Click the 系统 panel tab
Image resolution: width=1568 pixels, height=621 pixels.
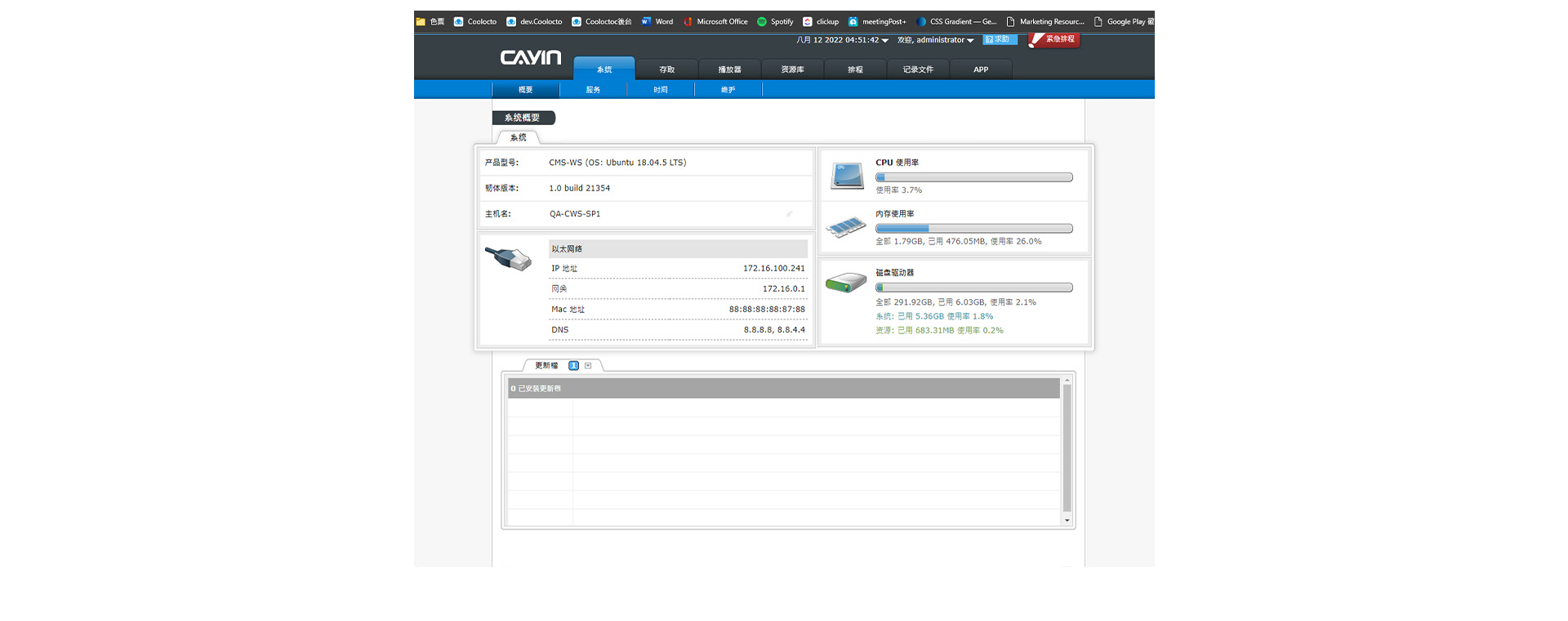pyautogui.click(x=518, y=137)
